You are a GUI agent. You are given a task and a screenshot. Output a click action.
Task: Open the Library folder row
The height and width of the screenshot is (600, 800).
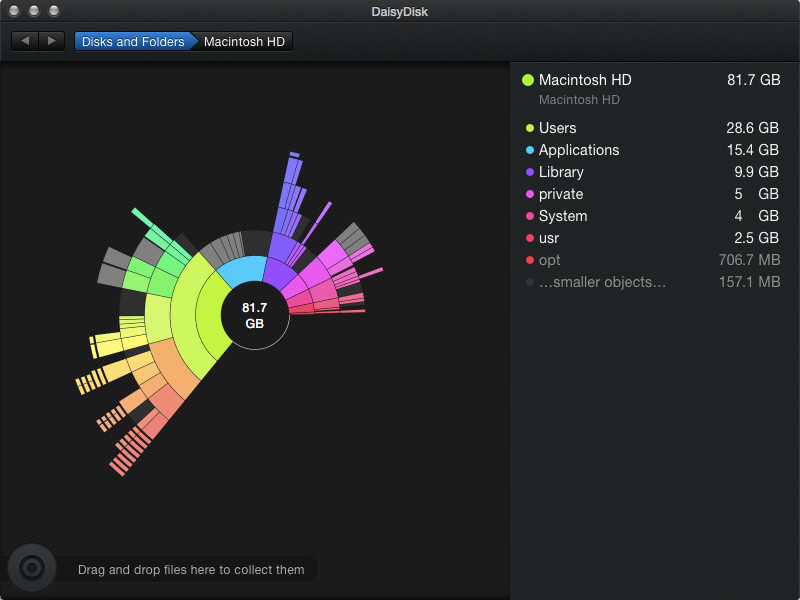(x=652, y=172)
